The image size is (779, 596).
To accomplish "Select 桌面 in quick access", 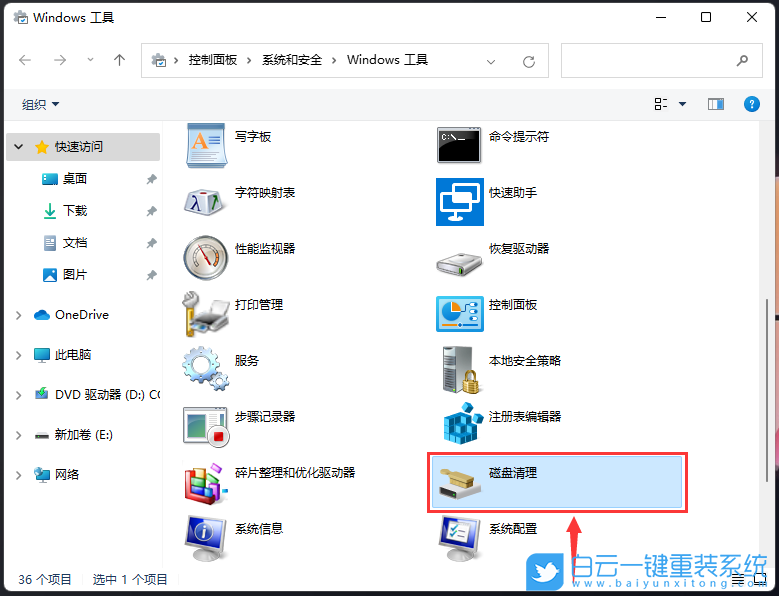I will 75,178.
